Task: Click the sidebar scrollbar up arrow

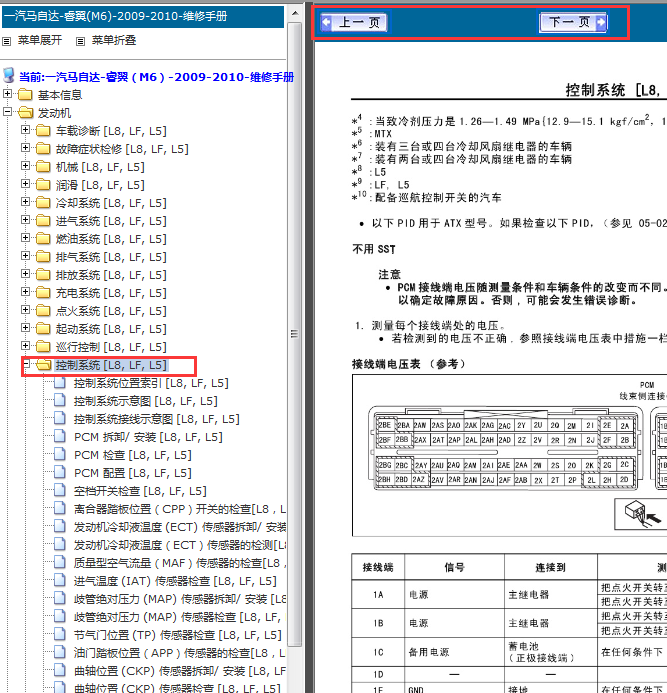Action: (x=295, y=13)
